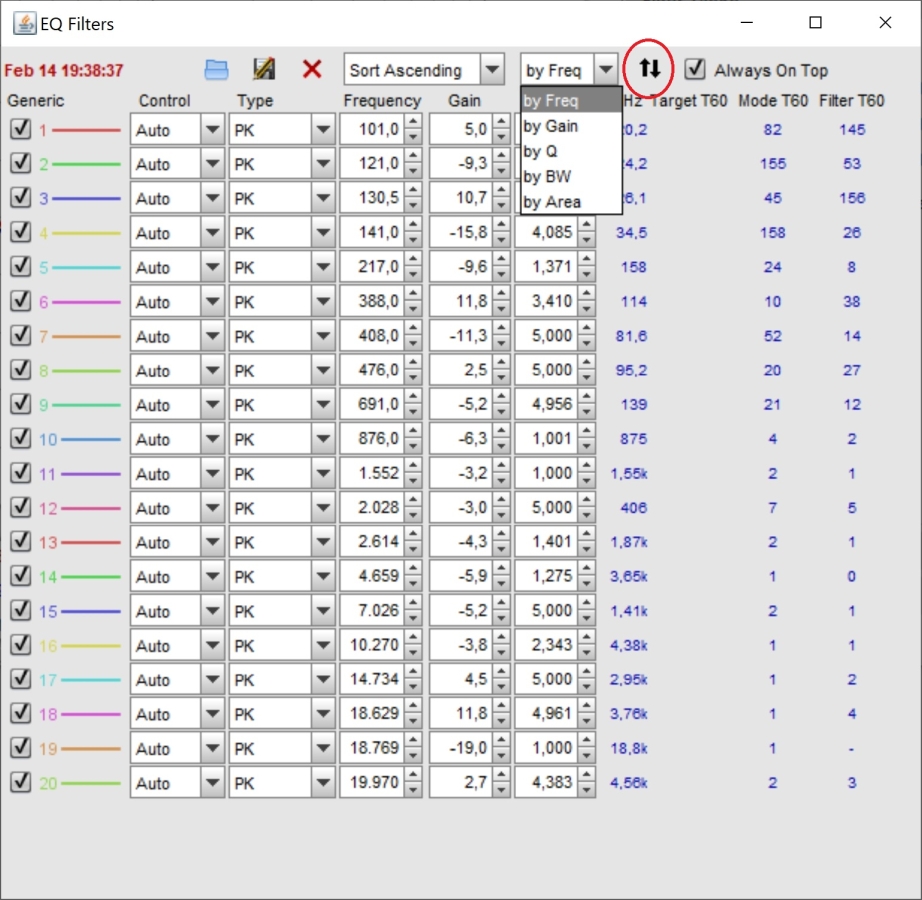
Task: Uncheck the Always On Top checkbox
Action: coord(695,70)
